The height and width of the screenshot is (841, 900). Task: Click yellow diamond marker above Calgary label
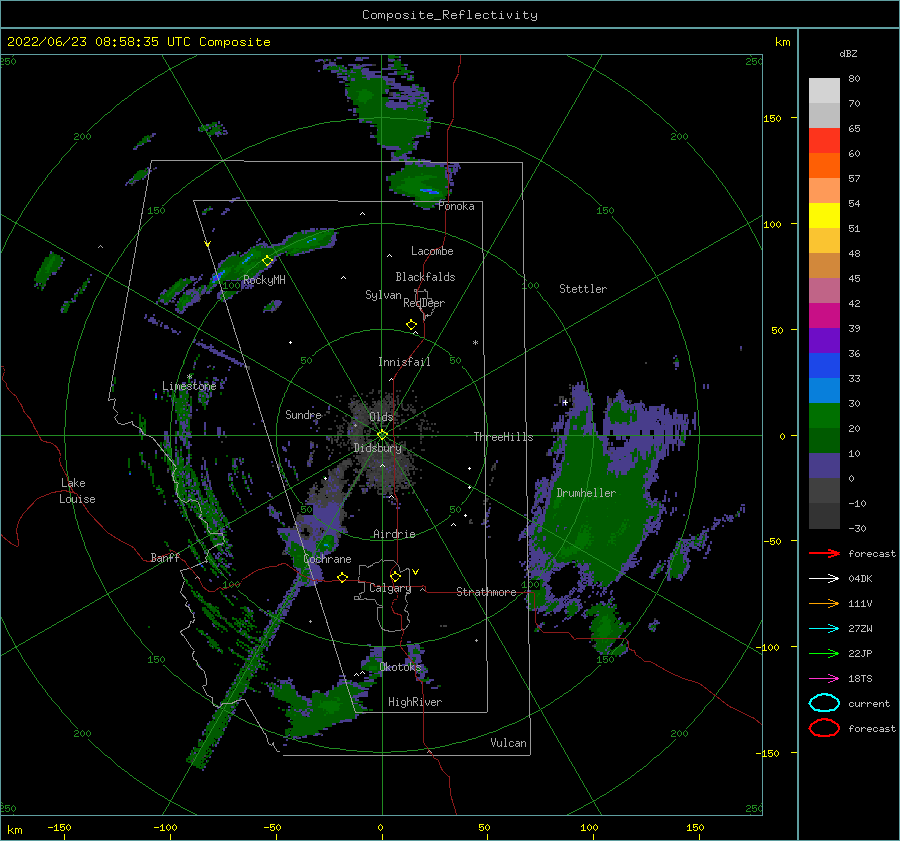(x=395, y=576)
